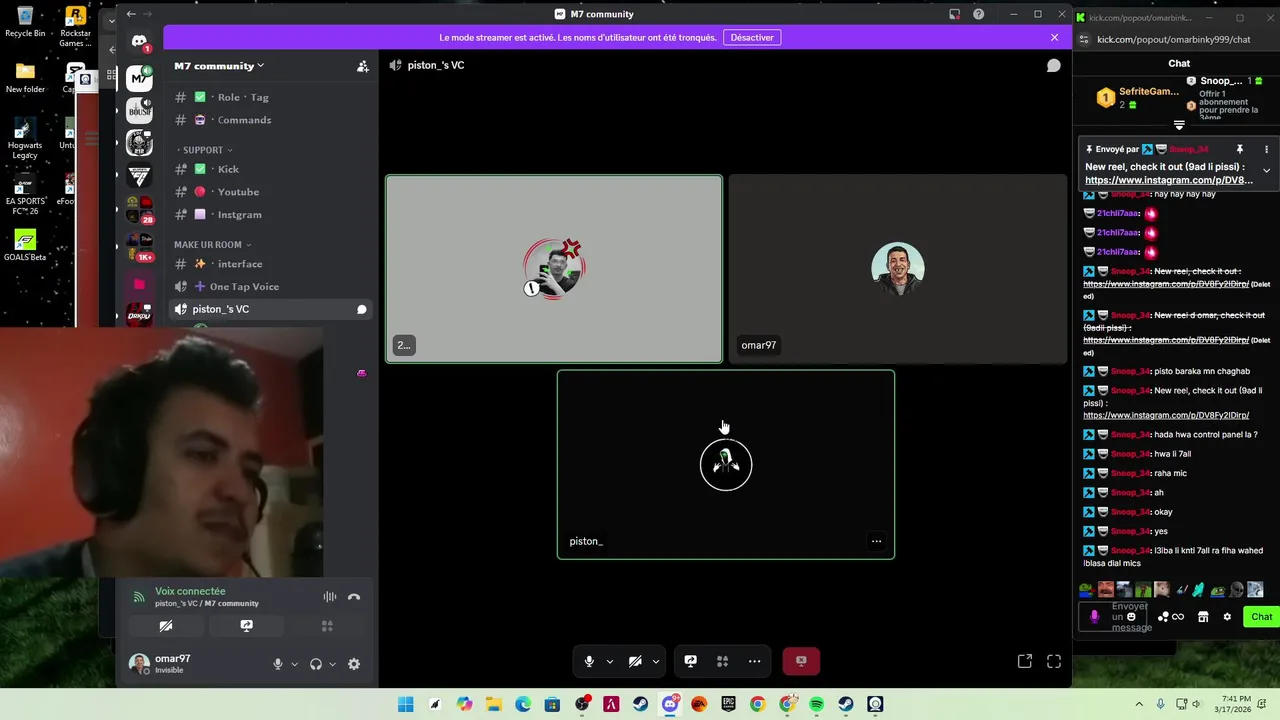Collapse the SUPPORT category
The image size is (1280, 720).
203,150
